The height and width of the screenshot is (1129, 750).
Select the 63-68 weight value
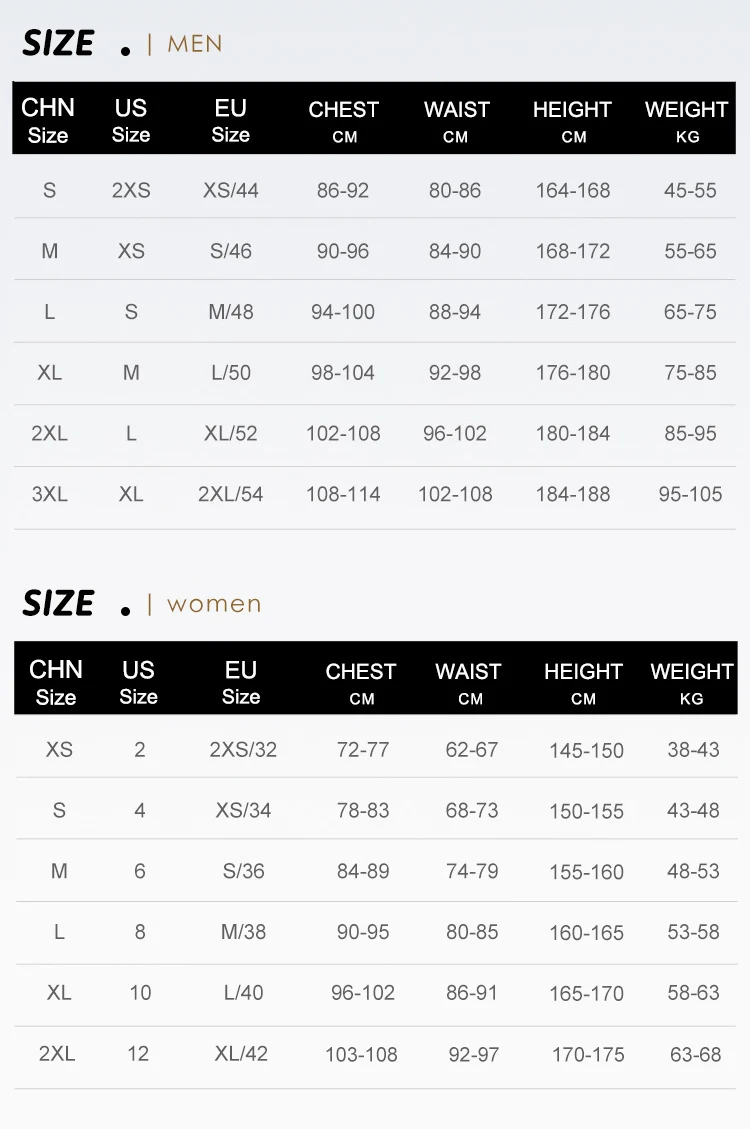(695, 1054)
